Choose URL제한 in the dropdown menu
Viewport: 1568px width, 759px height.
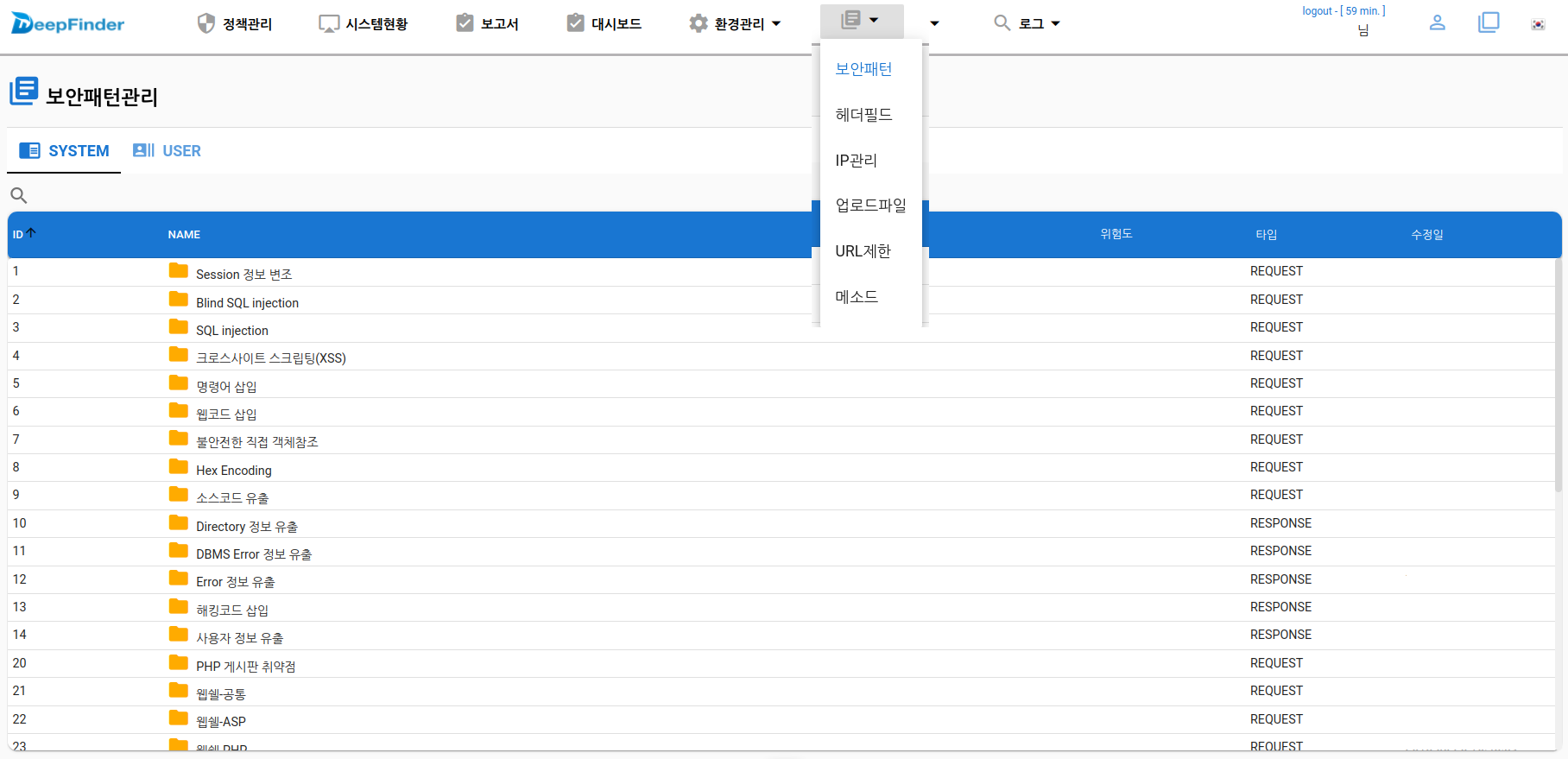863,251
